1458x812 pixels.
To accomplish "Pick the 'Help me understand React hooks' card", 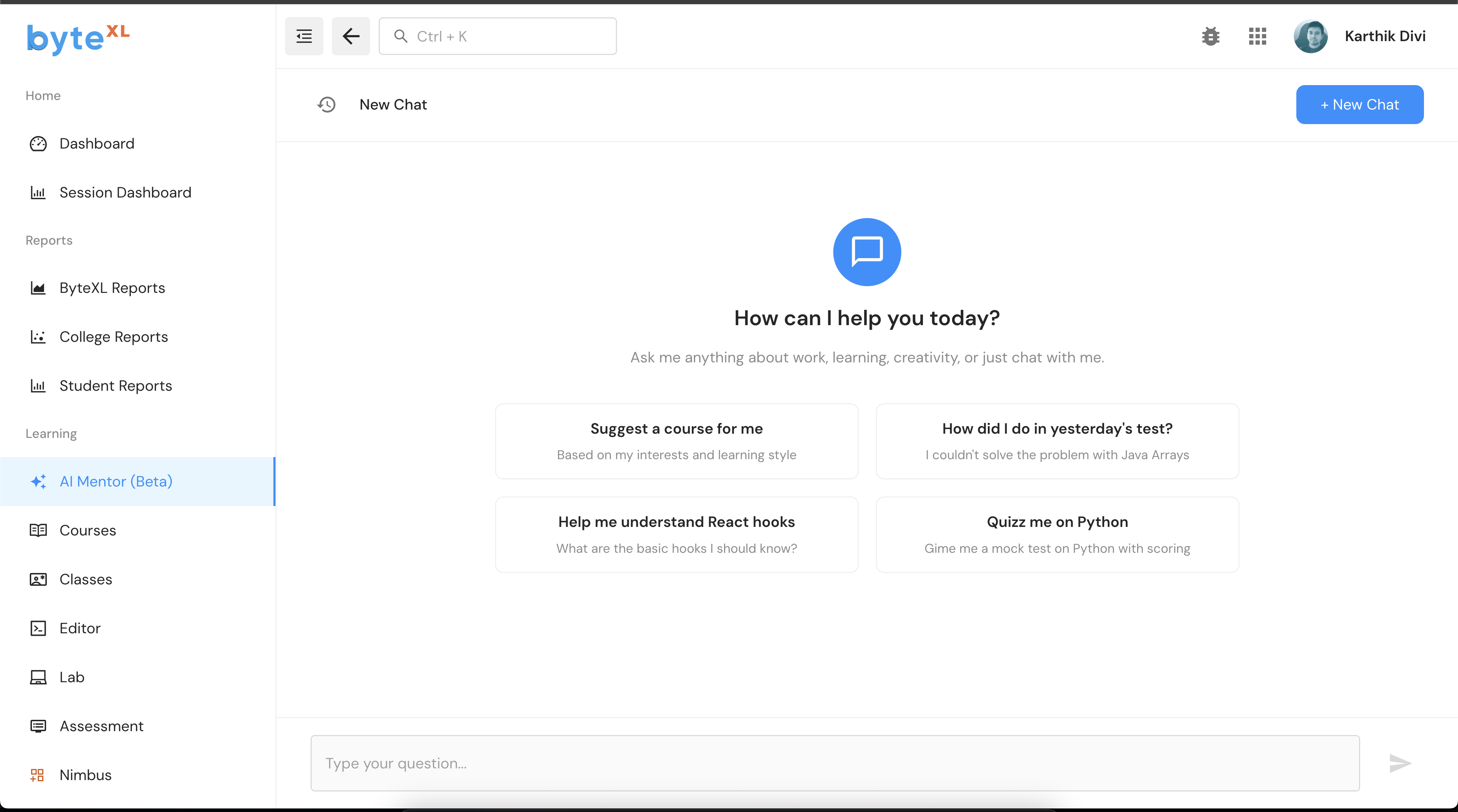I will pyautogui.click(x=677, y=534).
